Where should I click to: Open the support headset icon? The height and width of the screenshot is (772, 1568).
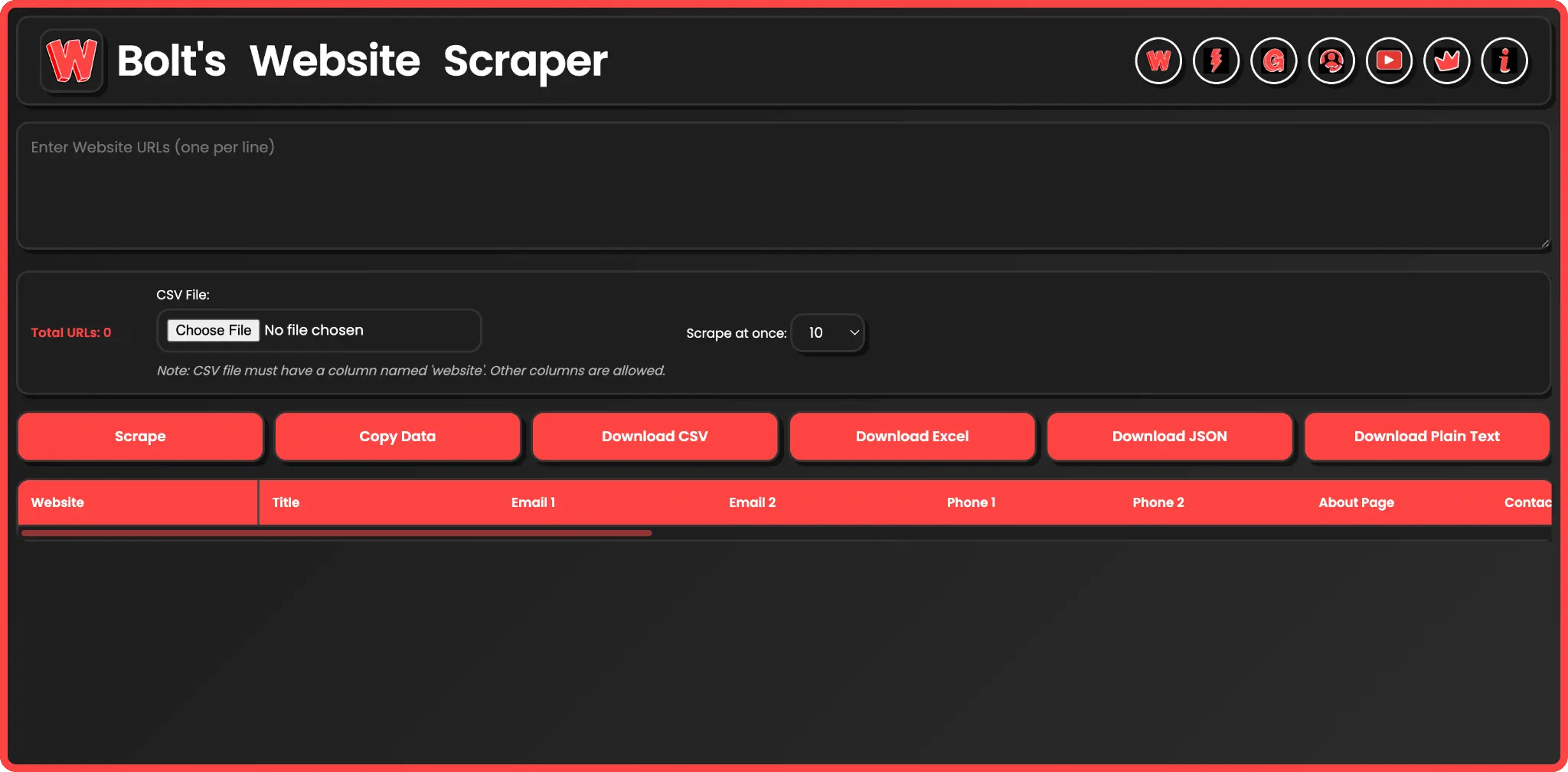(x=1331, y=61)
